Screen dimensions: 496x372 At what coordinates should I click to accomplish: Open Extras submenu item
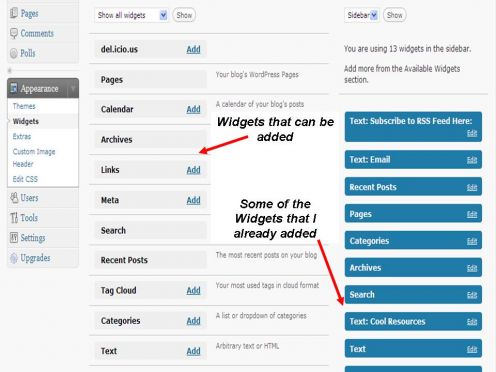pos(22,136)
